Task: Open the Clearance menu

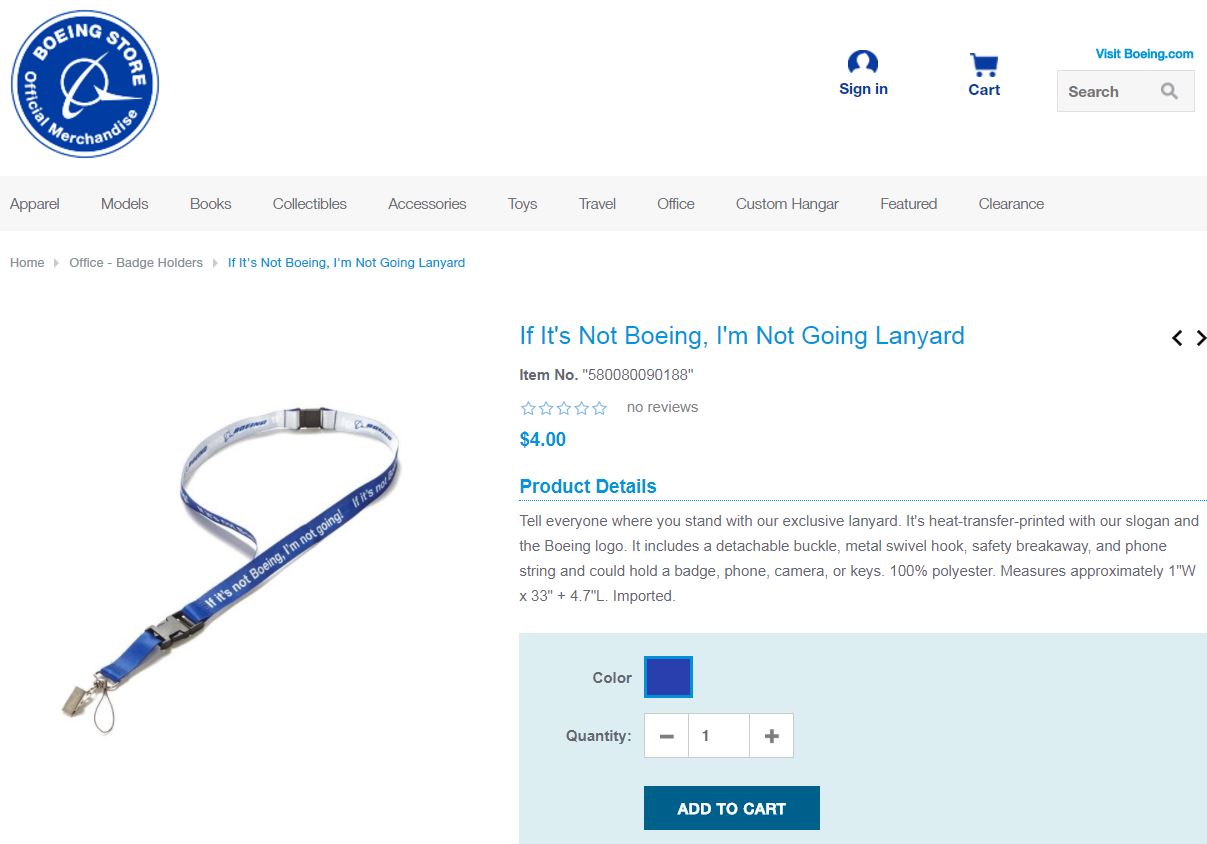Action: (x=1011, y=204)
